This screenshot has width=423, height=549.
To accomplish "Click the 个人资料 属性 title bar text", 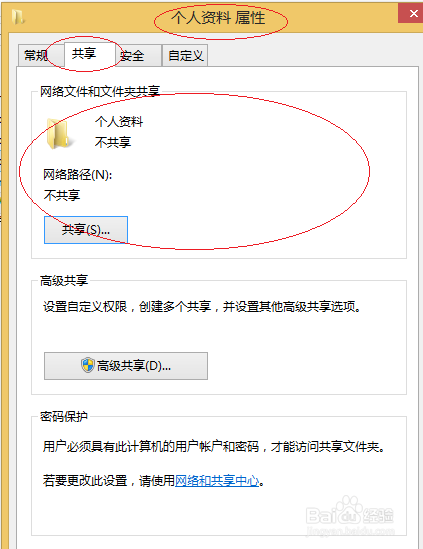I will pos(218,18).
